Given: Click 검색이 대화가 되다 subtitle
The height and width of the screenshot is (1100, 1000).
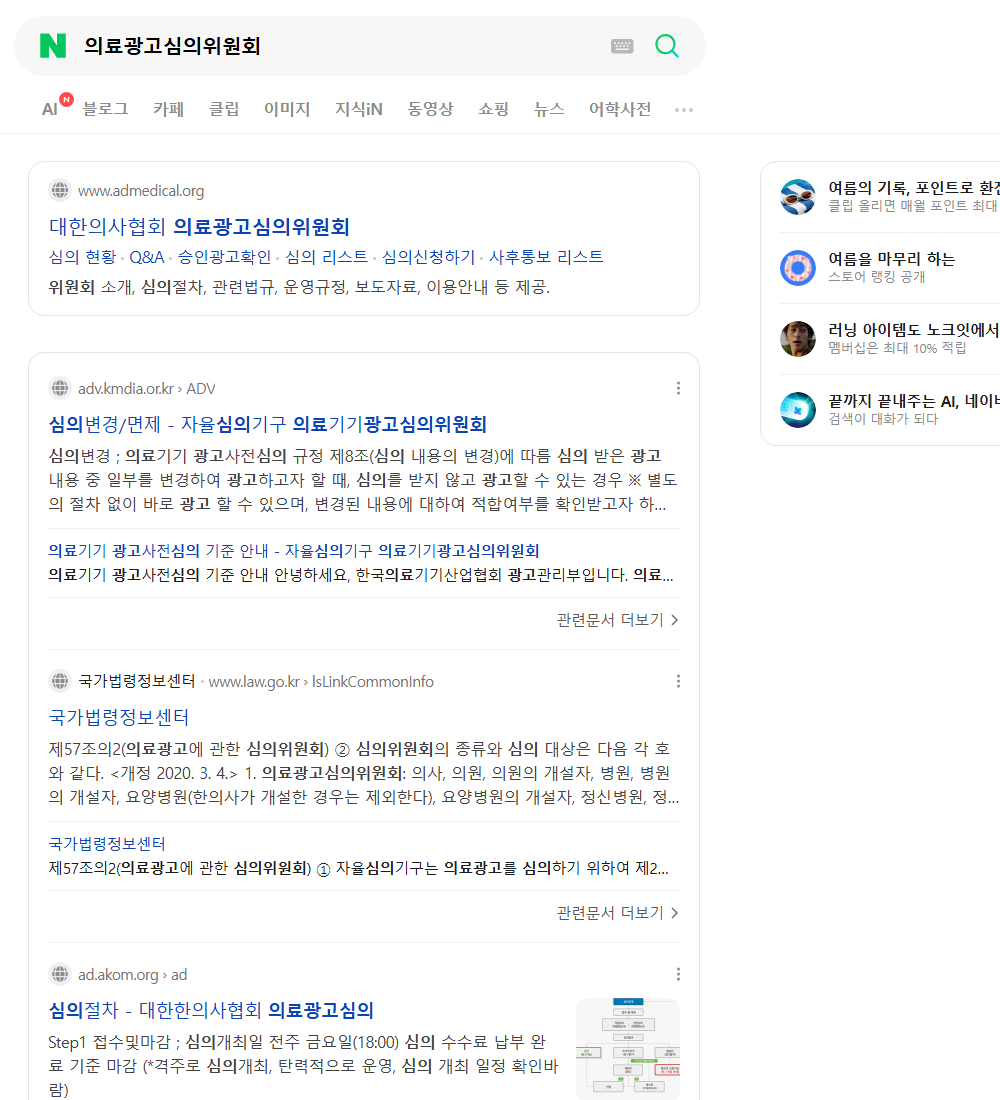Looking at the screenshot, I should tap(883, 419).
